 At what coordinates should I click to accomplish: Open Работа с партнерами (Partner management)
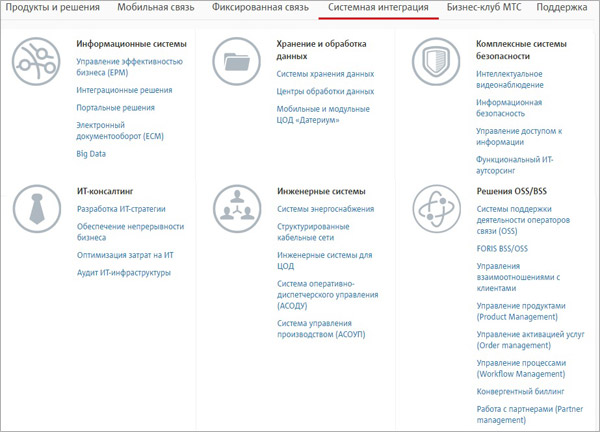pos(530,414)
